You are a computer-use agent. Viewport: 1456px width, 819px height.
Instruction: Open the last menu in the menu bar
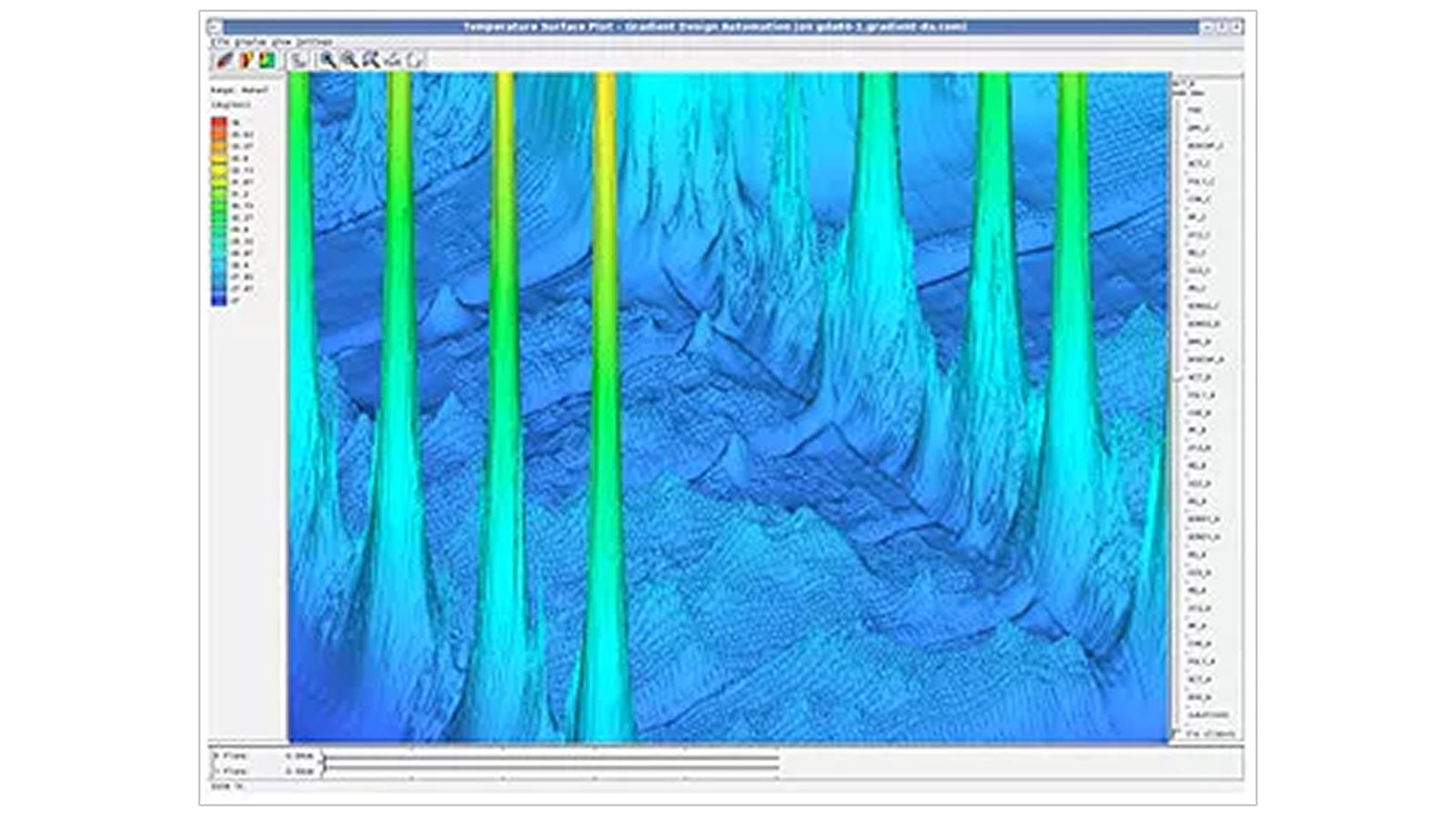tap(315, 42)
